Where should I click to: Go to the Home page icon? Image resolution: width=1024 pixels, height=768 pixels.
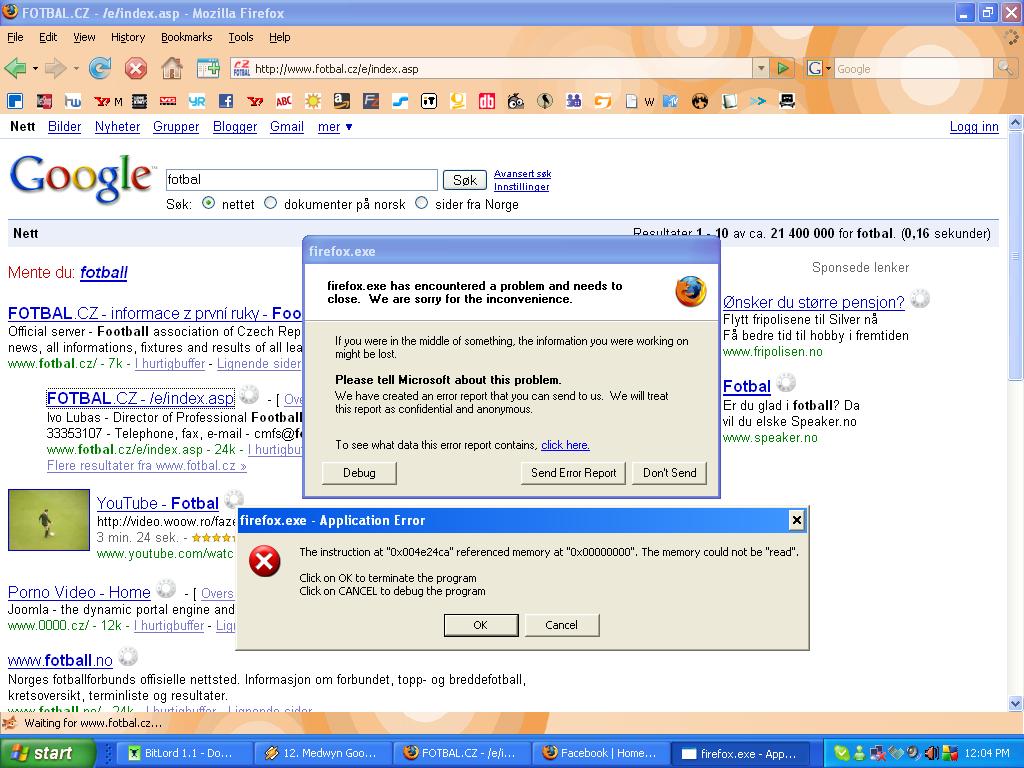(172, 68)
